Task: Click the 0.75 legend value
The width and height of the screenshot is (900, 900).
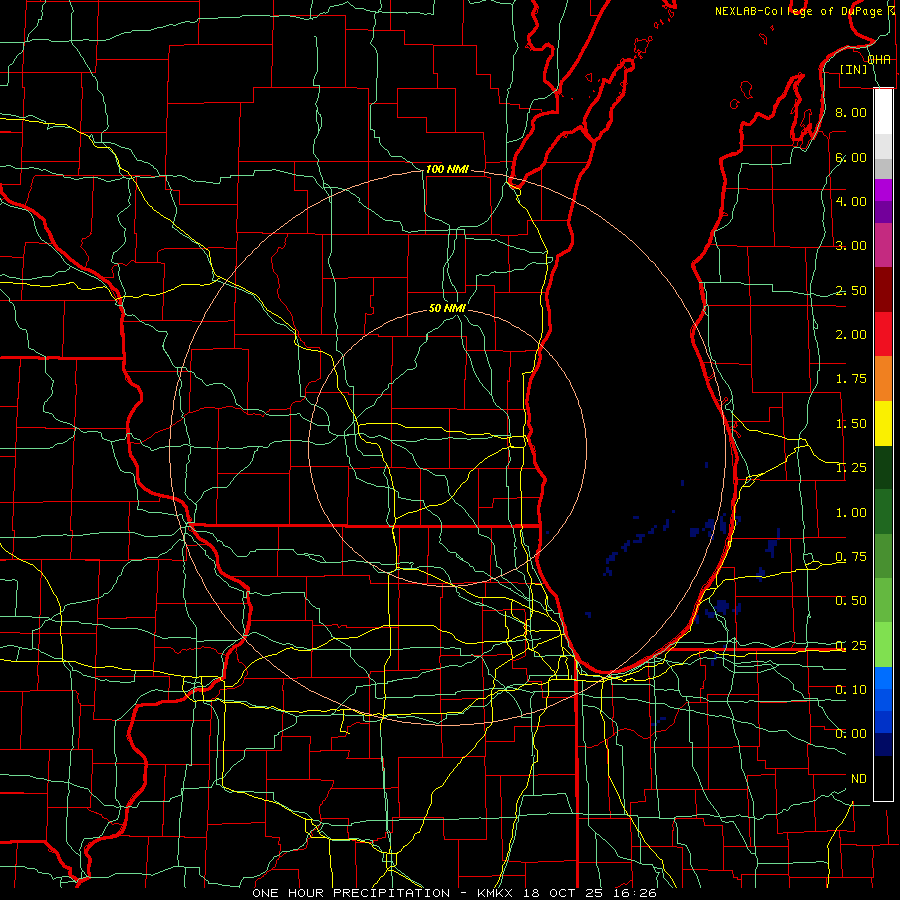Action: pos(851,557)
